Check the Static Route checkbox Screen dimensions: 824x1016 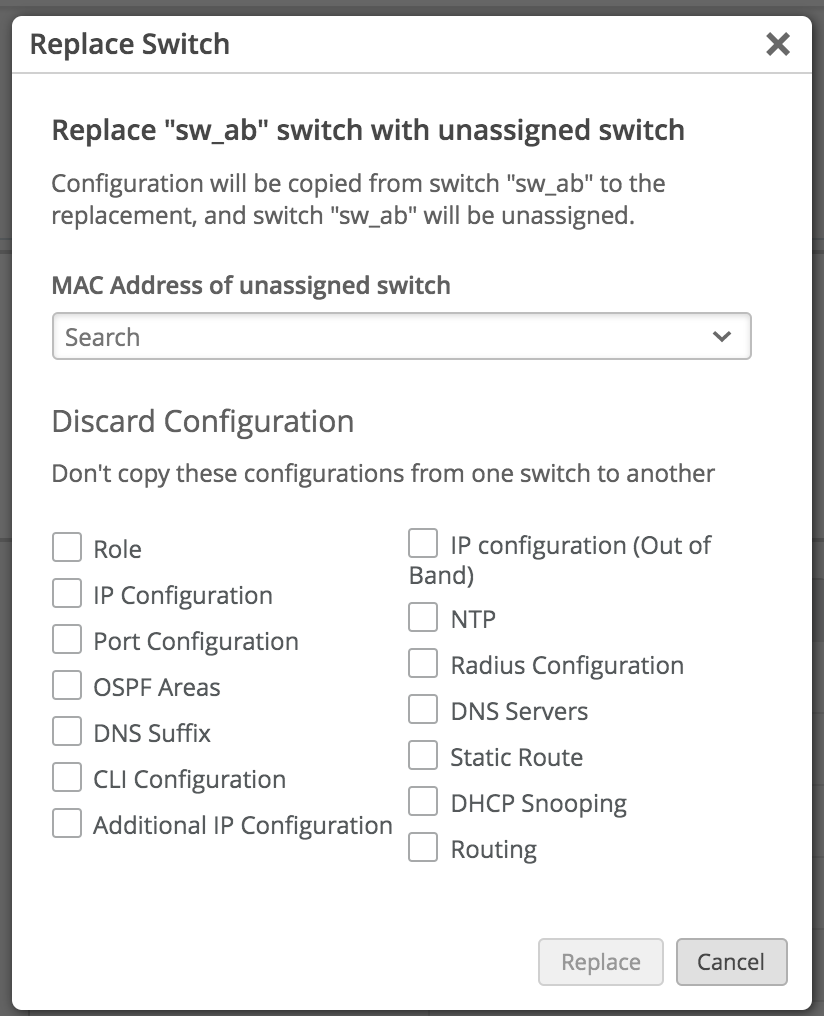click(424, 756)
